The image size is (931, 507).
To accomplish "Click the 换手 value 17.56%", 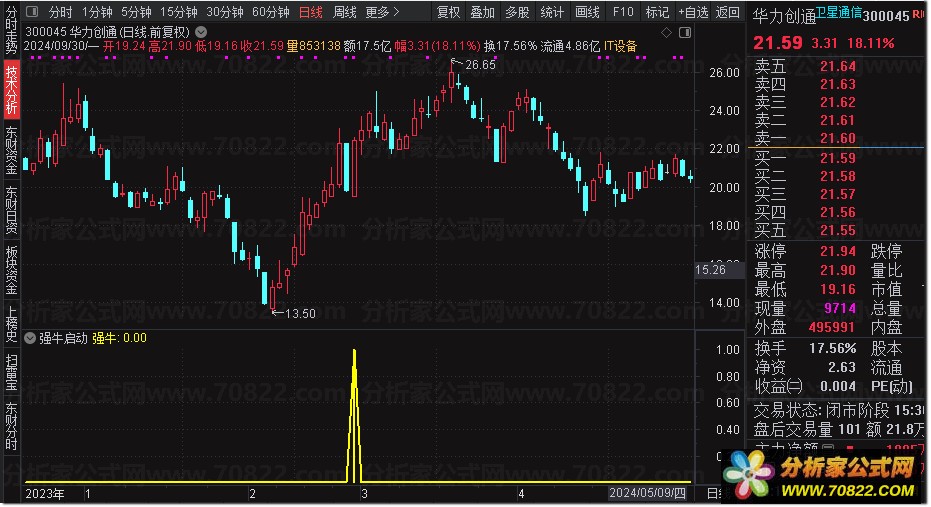I will [x=832, y=348].
